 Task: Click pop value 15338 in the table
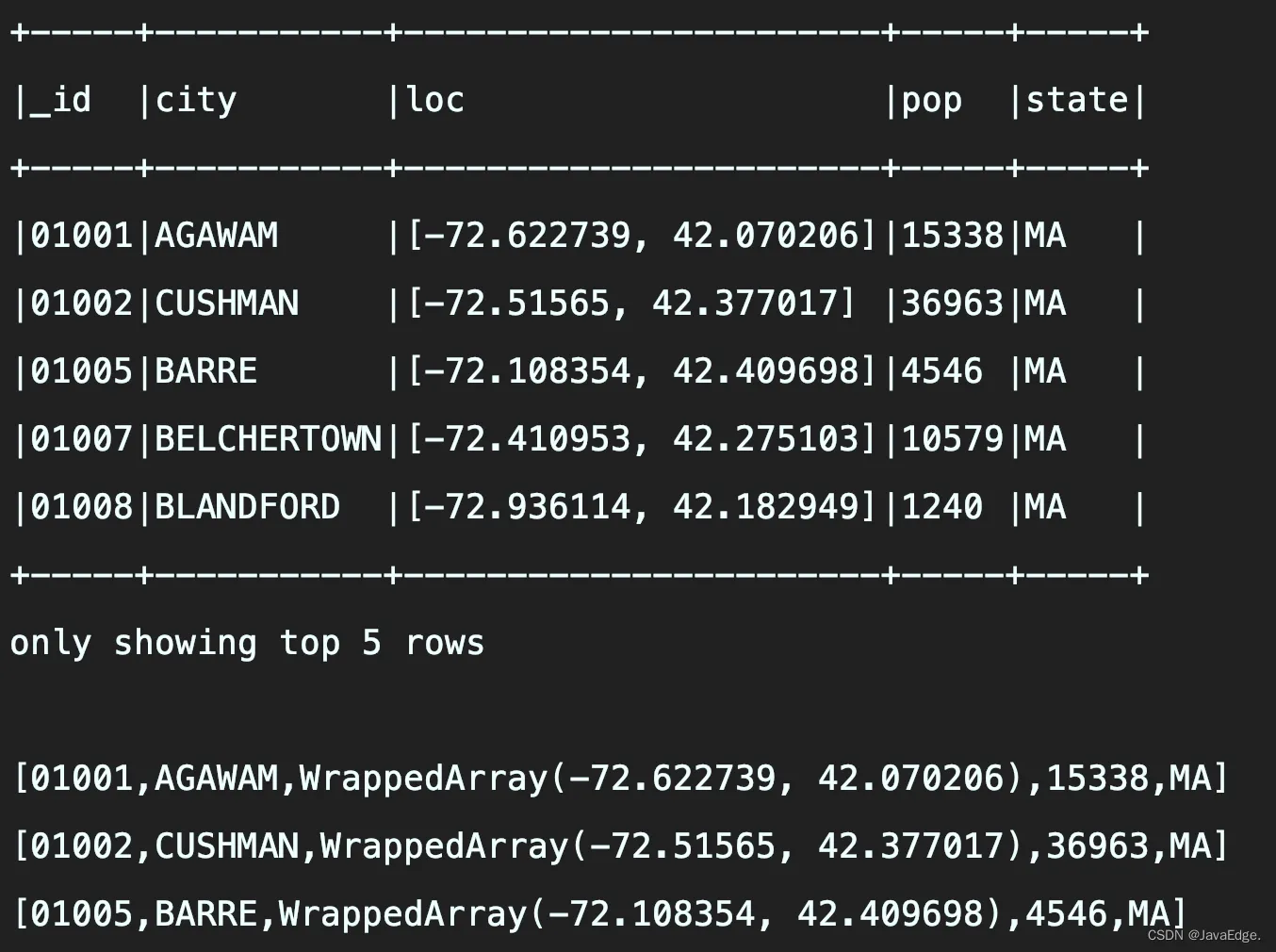pos(952,236)
